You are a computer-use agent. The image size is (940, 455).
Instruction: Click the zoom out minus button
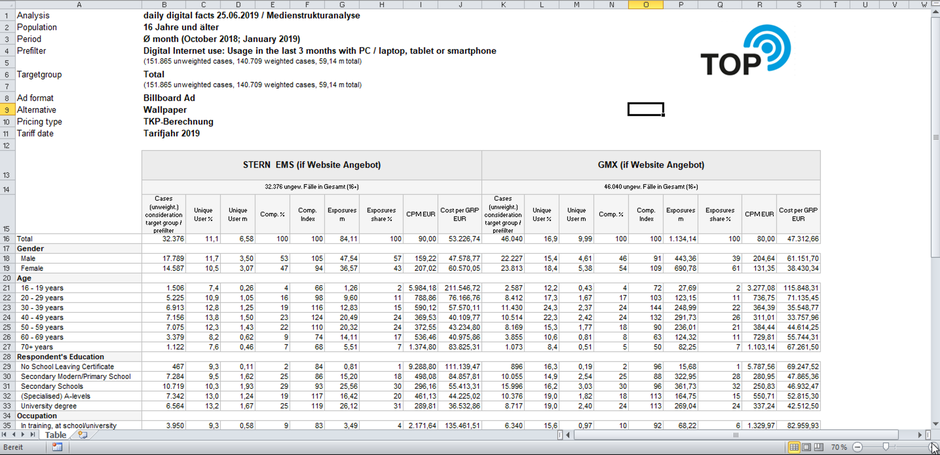tap(857, 447)
